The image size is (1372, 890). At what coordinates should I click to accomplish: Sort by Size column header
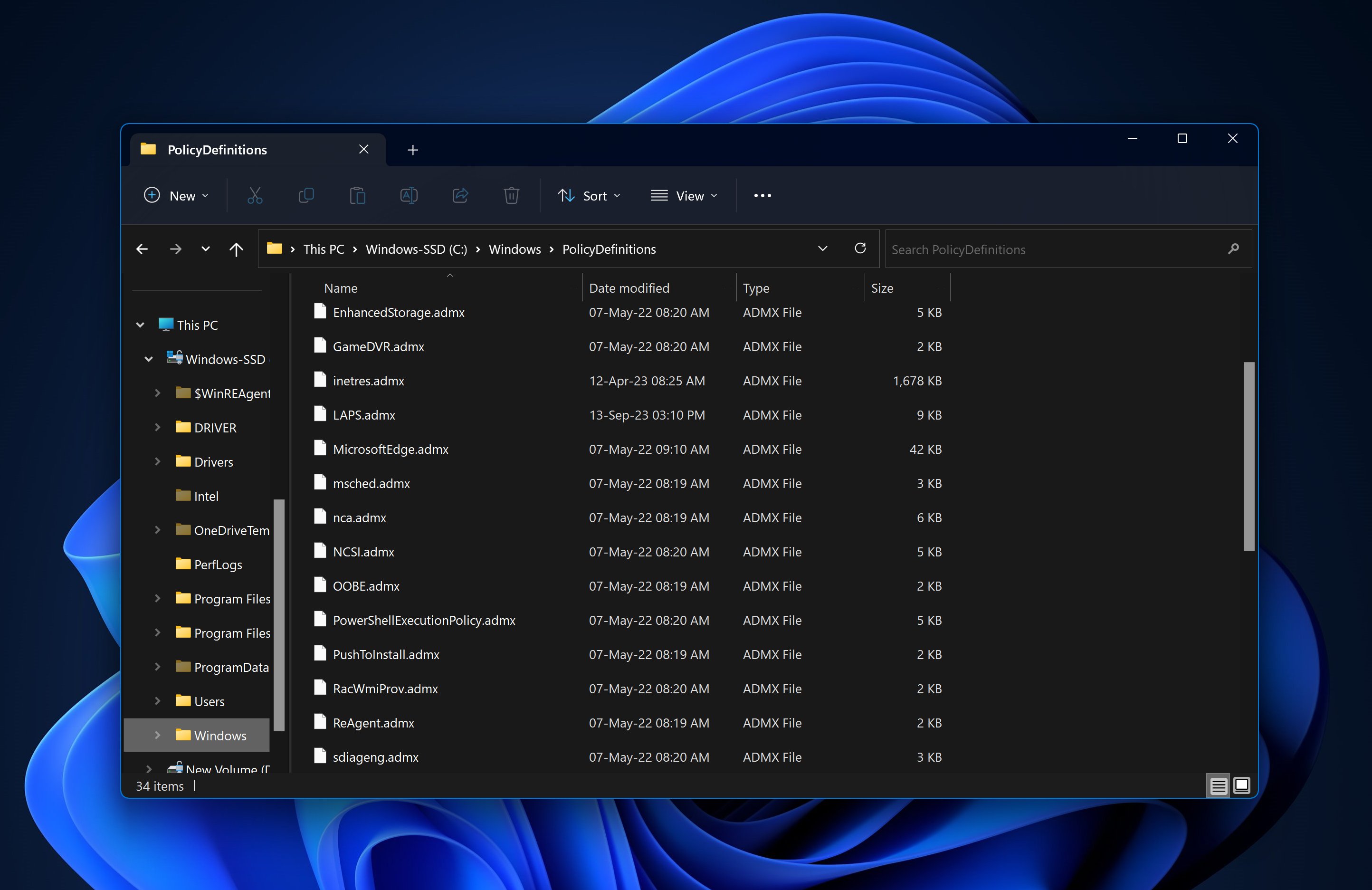(x=907, y=287)
